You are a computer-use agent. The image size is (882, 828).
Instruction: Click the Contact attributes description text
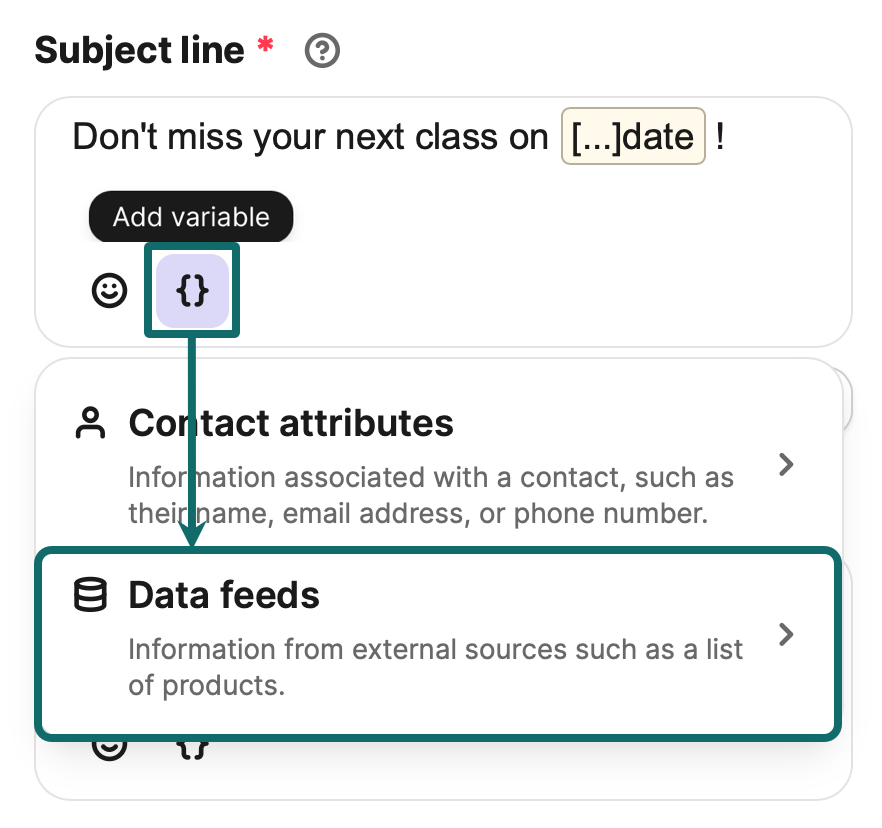click(430, 495)
